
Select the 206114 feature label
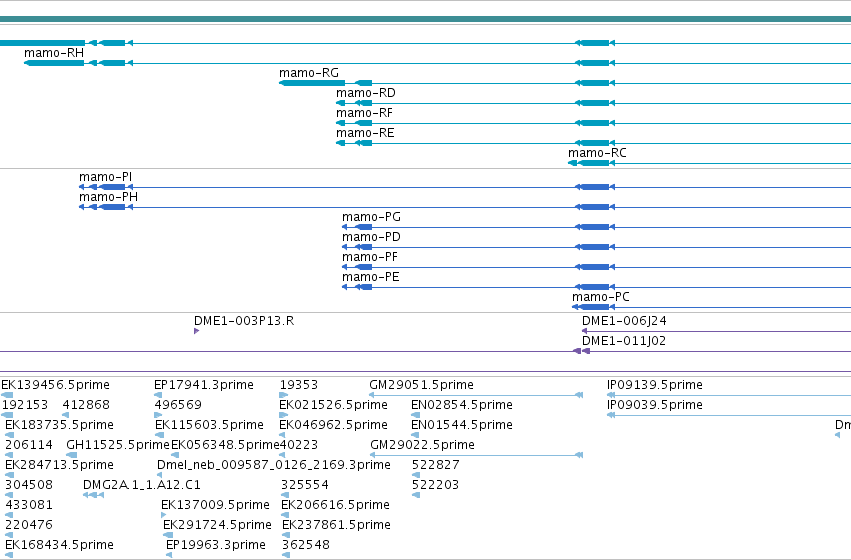tap(29, 445)
